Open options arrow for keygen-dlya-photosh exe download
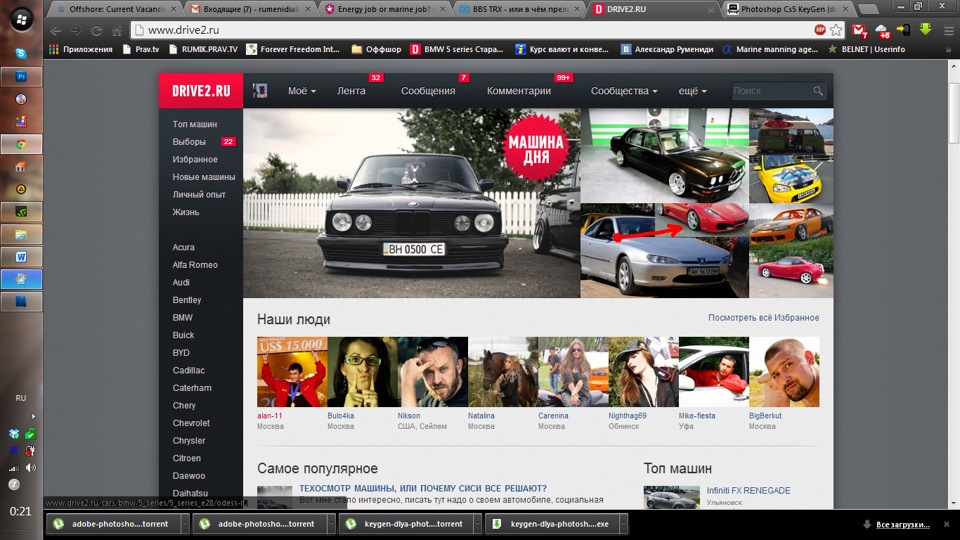 coord(623,524)
